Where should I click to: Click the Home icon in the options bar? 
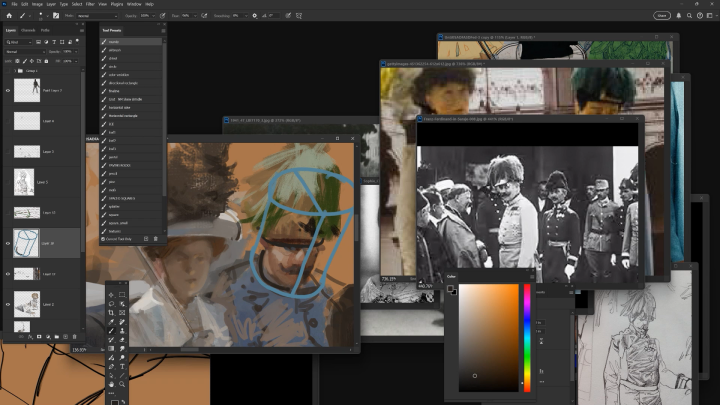pyautogui.click(x=9, y=16)
